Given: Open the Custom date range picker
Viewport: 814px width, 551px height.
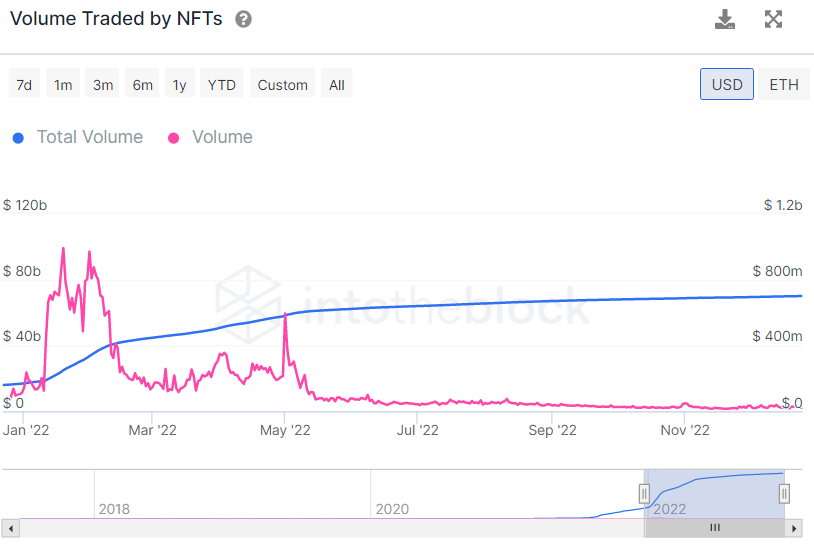Looking at the screenshot, I should click(283, 85).
